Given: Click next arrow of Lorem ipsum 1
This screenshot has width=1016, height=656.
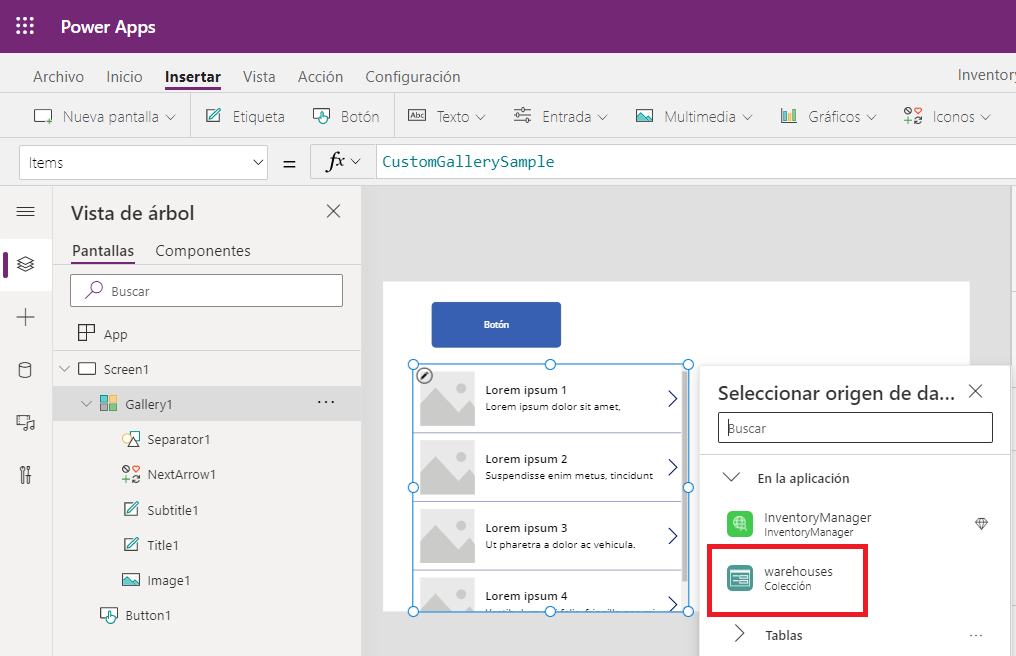Looking at the screenshot, I should coord(673,398).
